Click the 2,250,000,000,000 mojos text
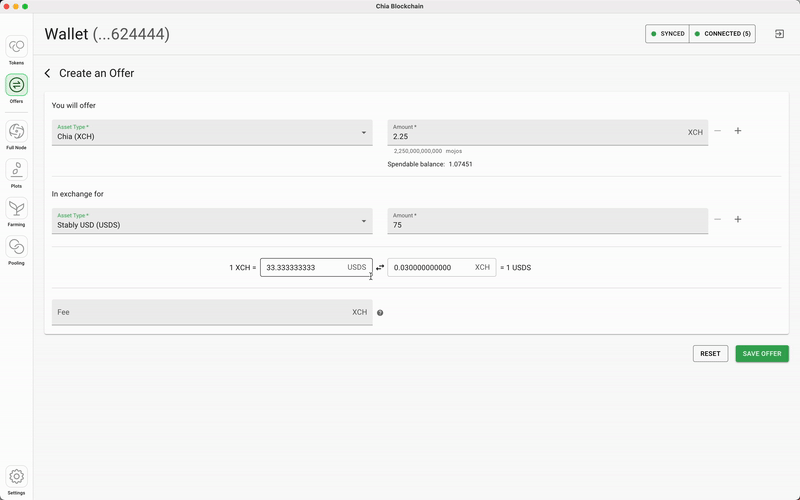The image size is (800, 500). pos(428,151)
